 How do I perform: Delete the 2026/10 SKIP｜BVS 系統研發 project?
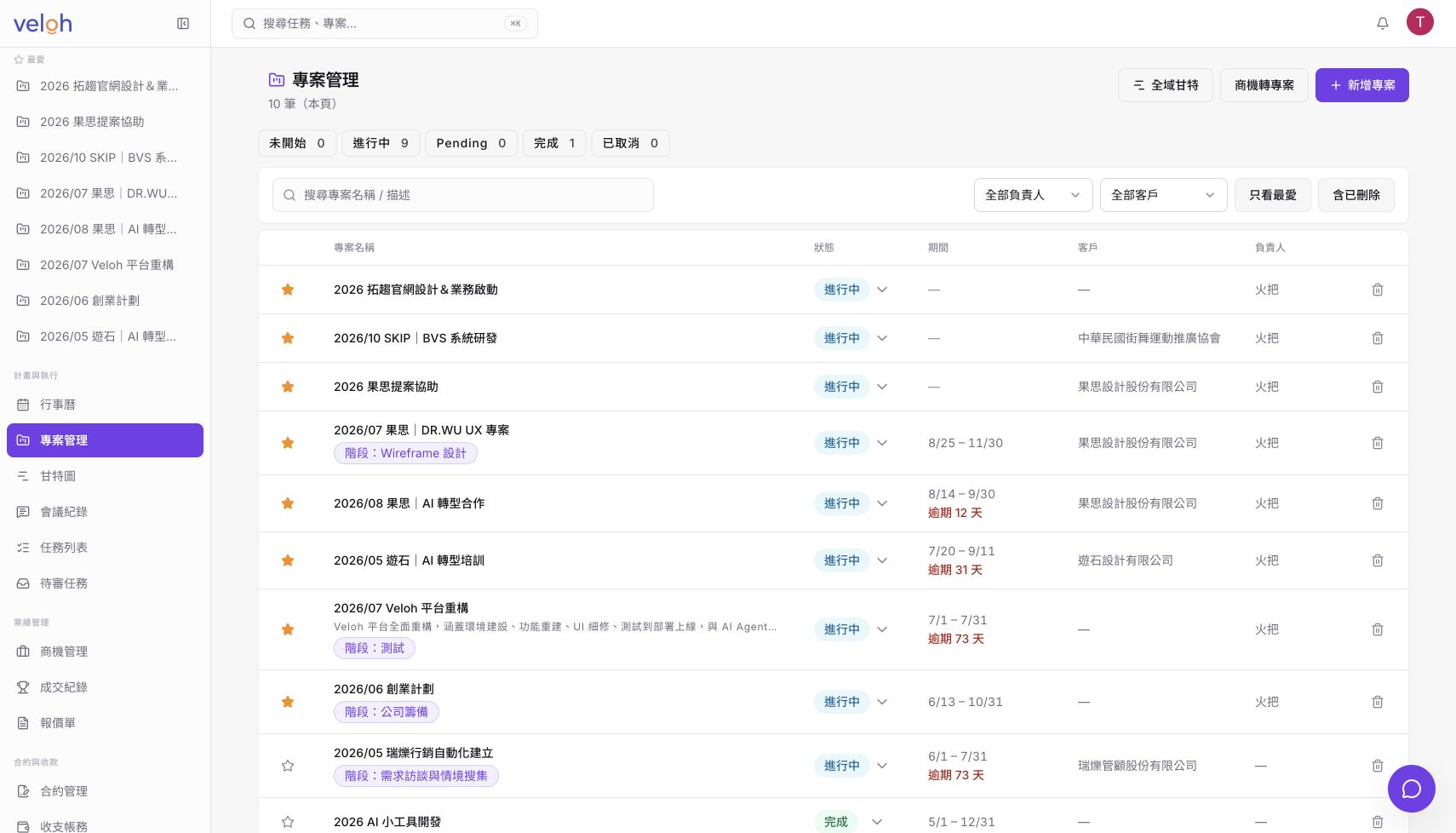(1378, 338)
